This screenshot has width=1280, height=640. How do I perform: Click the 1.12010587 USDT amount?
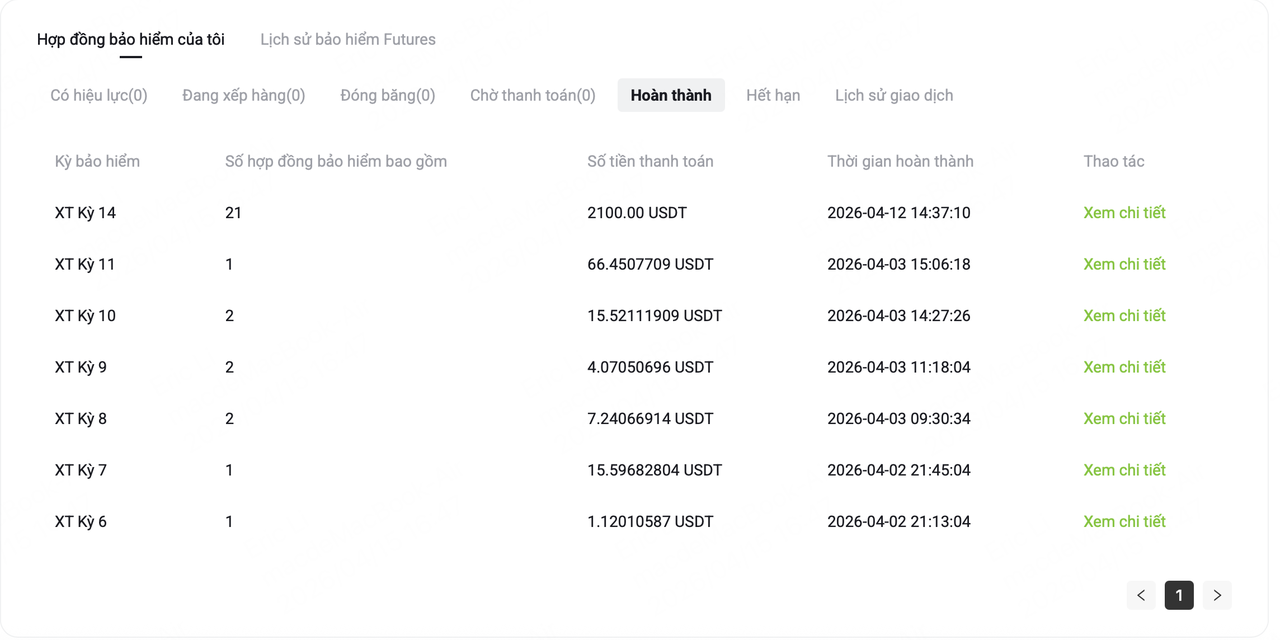tap(651, 522)
